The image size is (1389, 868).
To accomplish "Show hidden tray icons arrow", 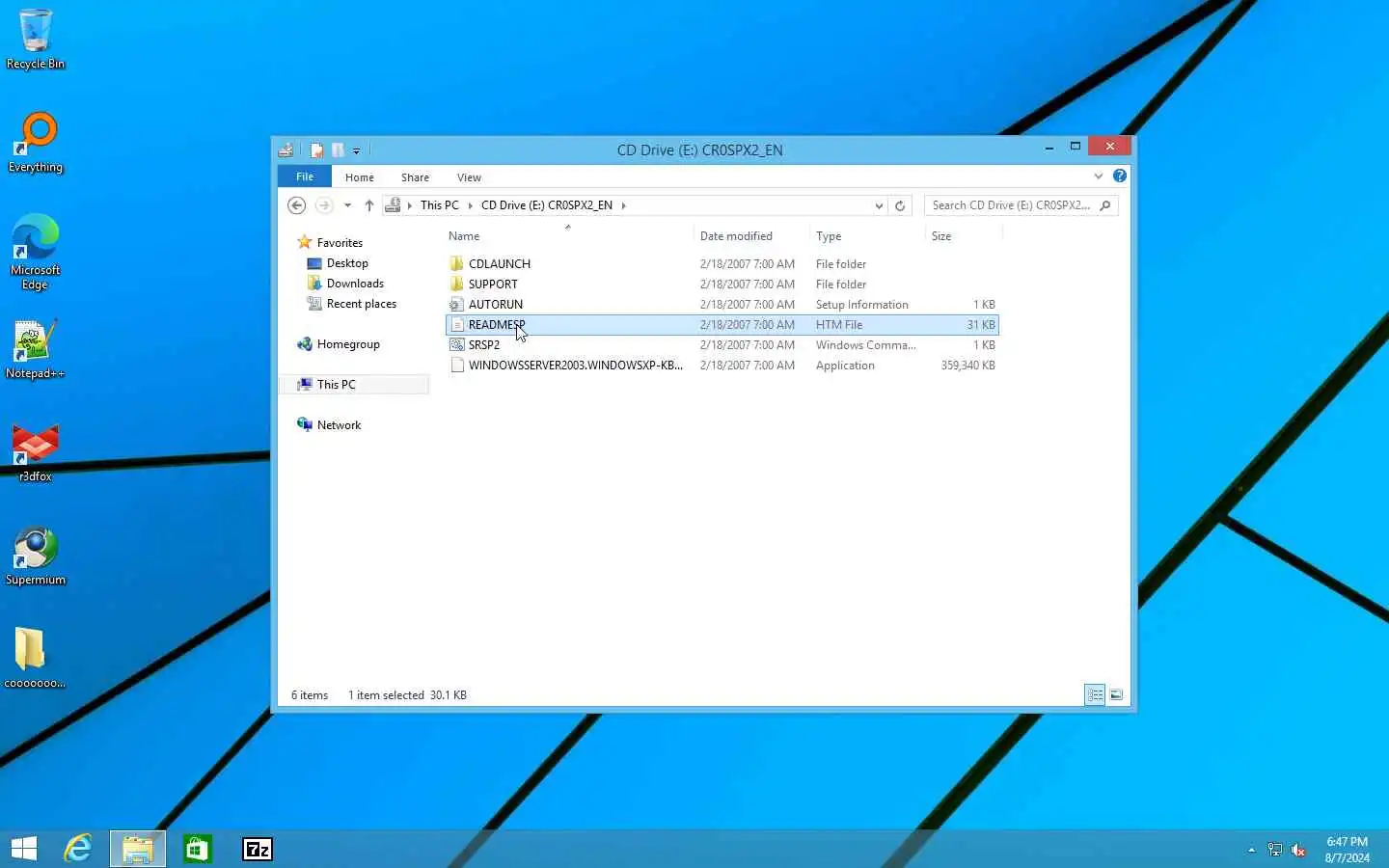I will pyautogui.click(x=1251, y=850).
